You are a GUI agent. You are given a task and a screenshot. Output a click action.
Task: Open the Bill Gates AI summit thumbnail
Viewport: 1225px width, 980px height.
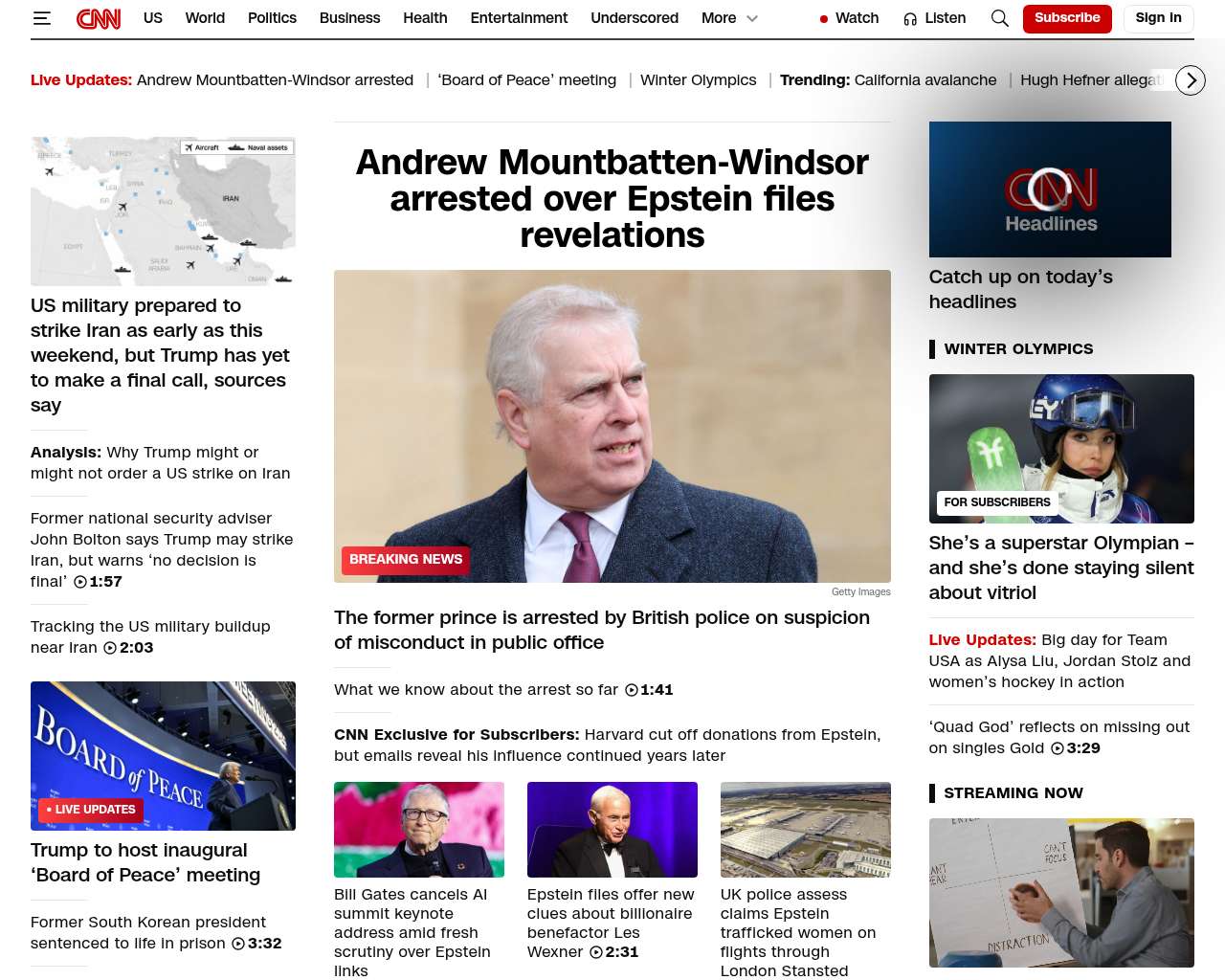[x=419, y=830]
